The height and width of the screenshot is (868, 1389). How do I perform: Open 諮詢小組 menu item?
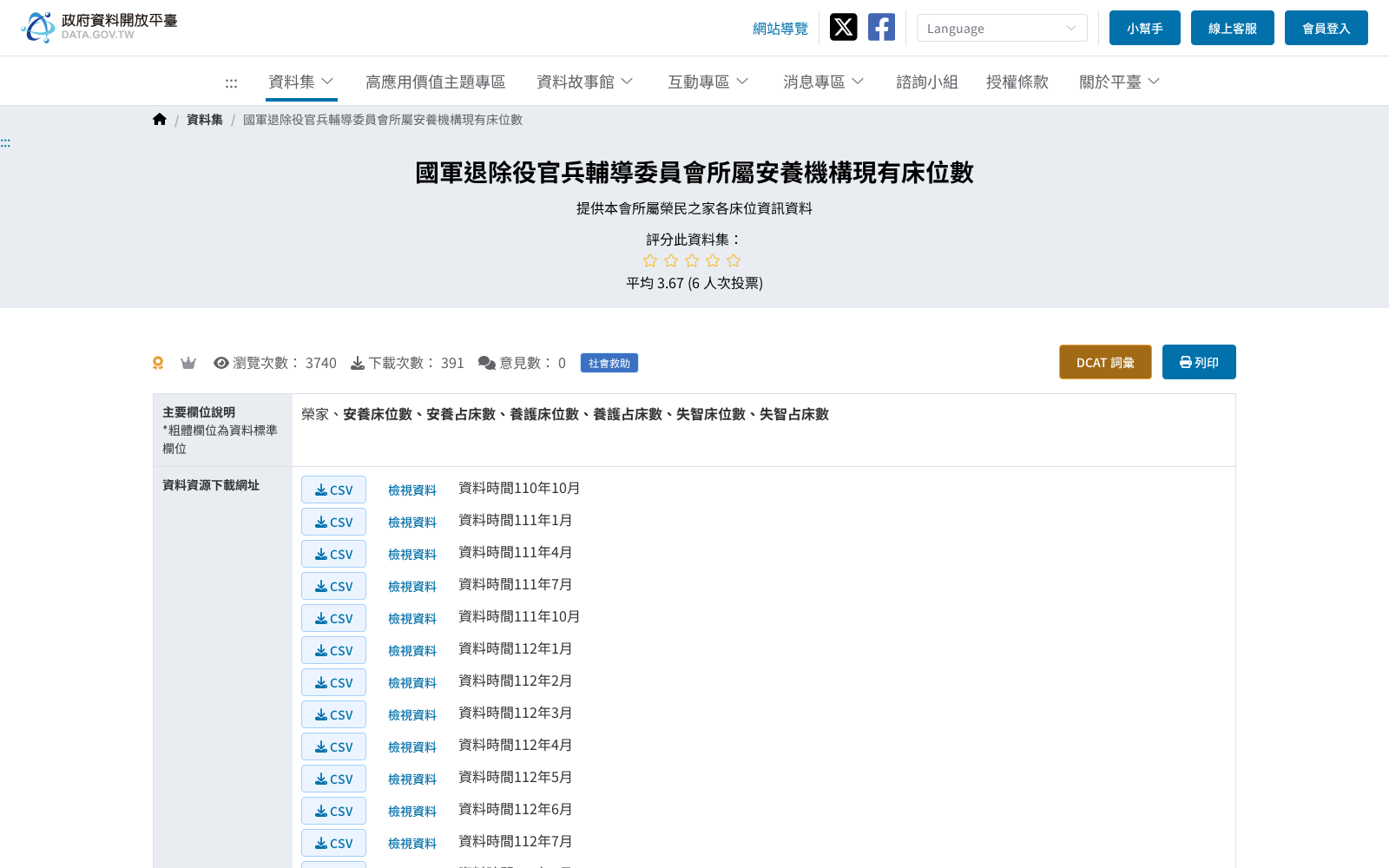(x=927, y=82)
